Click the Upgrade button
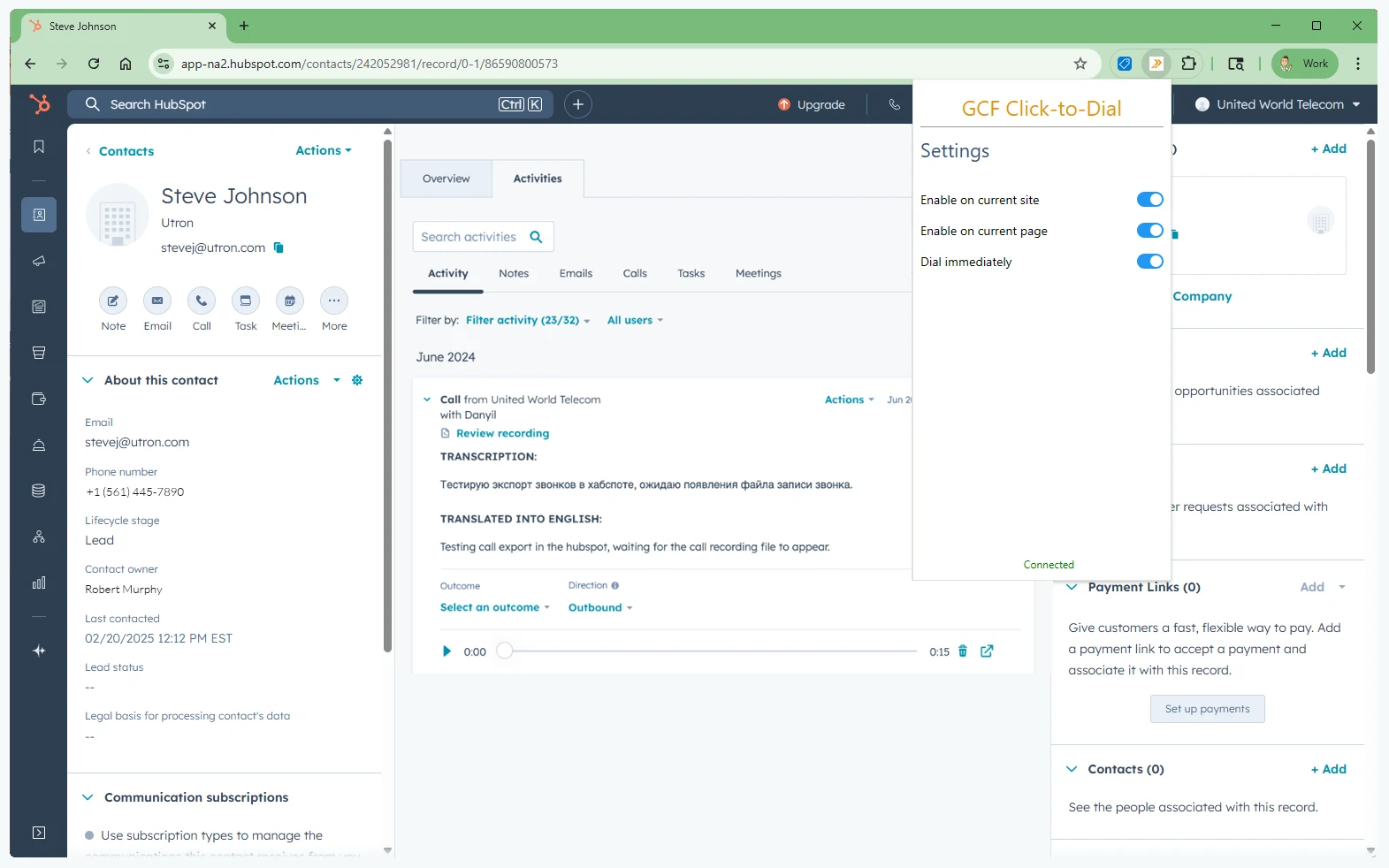The image size is (1389, 868). pos(812,104)
